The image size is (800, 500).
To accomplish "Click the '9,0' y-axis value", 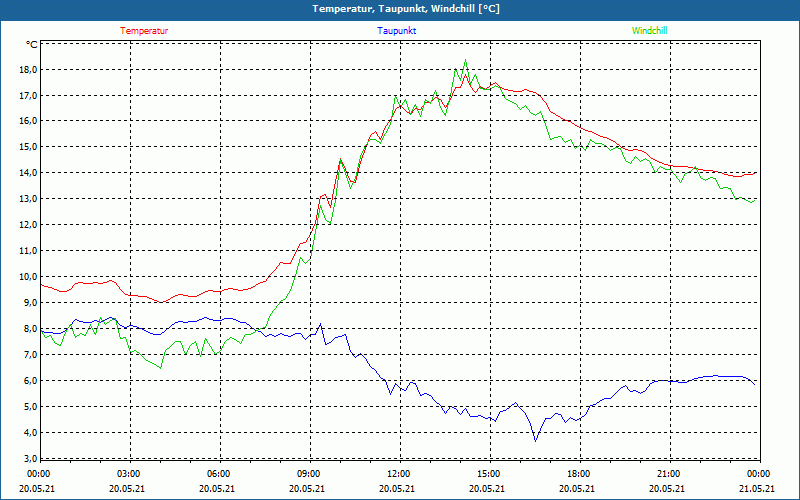I will (31, 303).
